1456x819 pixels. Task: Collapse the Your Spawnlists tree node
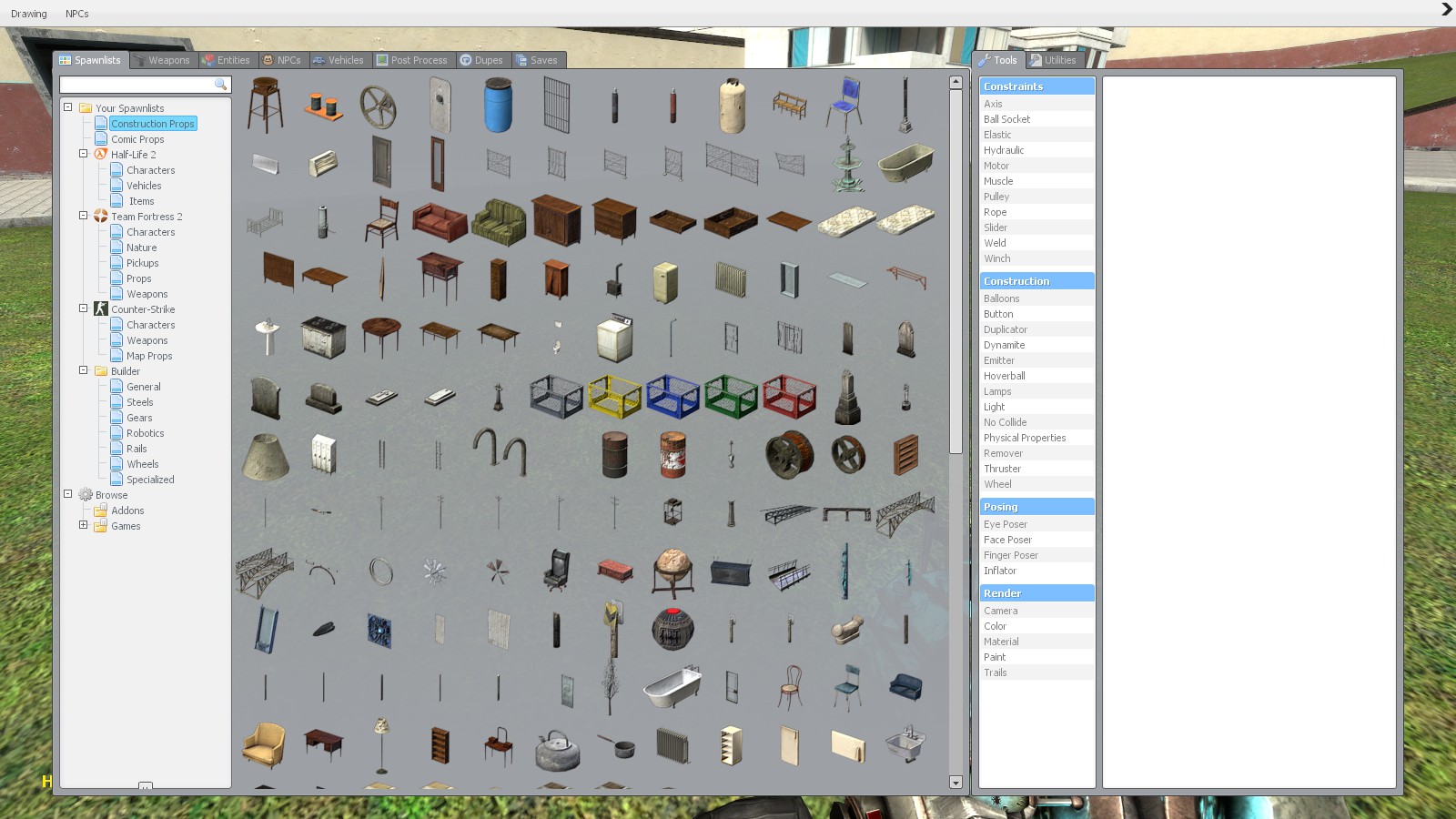tap(67, 107)
